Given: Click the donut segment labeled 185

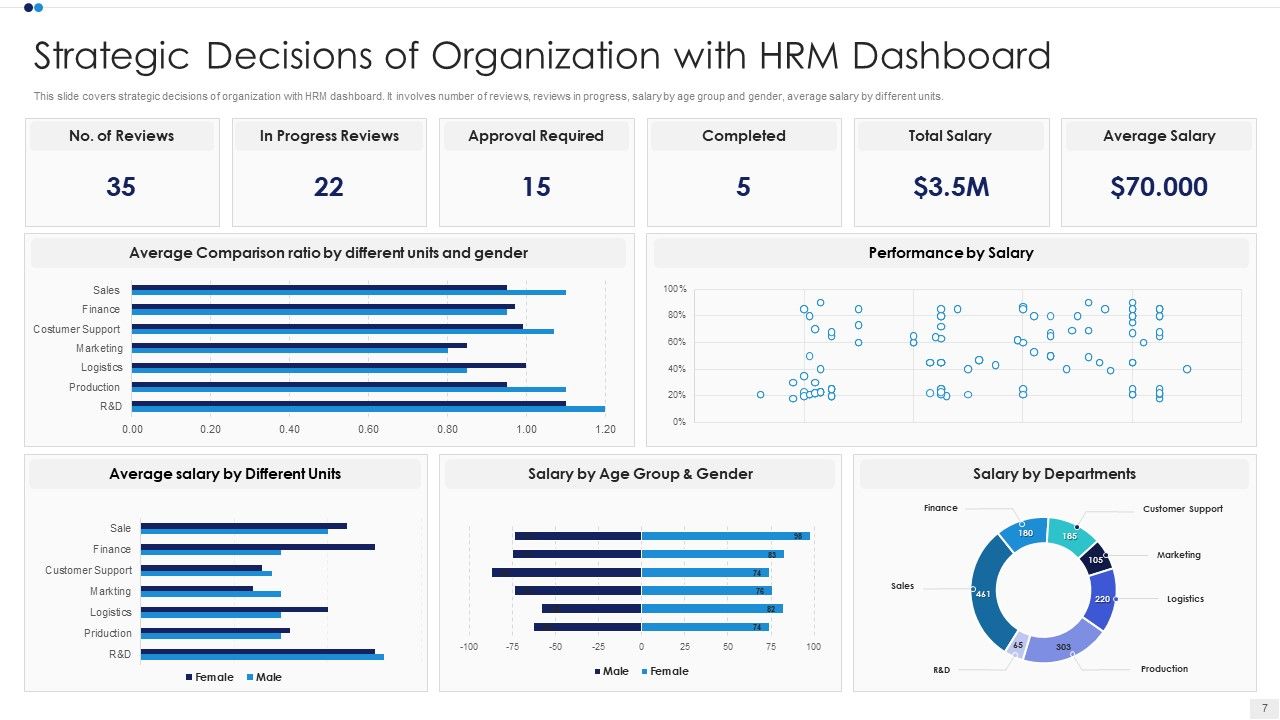Looking at the screenshot, I should click(1069, 534).
